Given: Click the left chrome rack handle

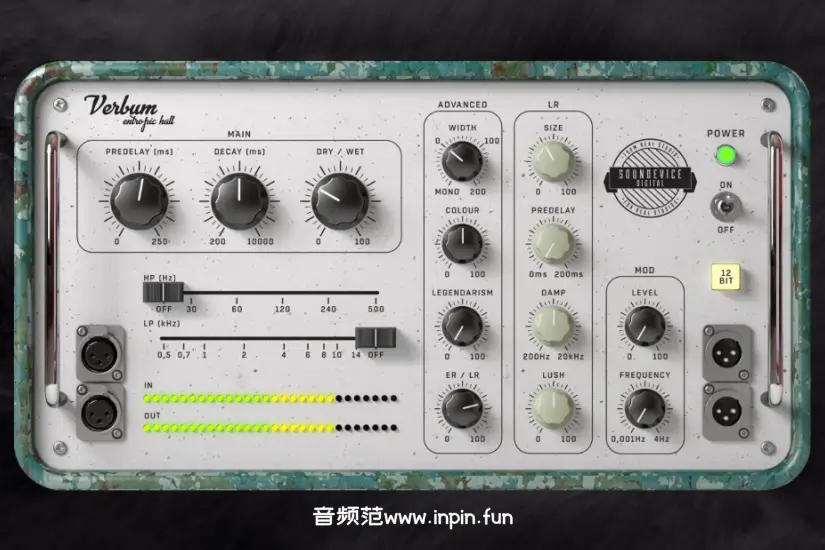Looking at the screenshot, I should [x=52, y=268].
